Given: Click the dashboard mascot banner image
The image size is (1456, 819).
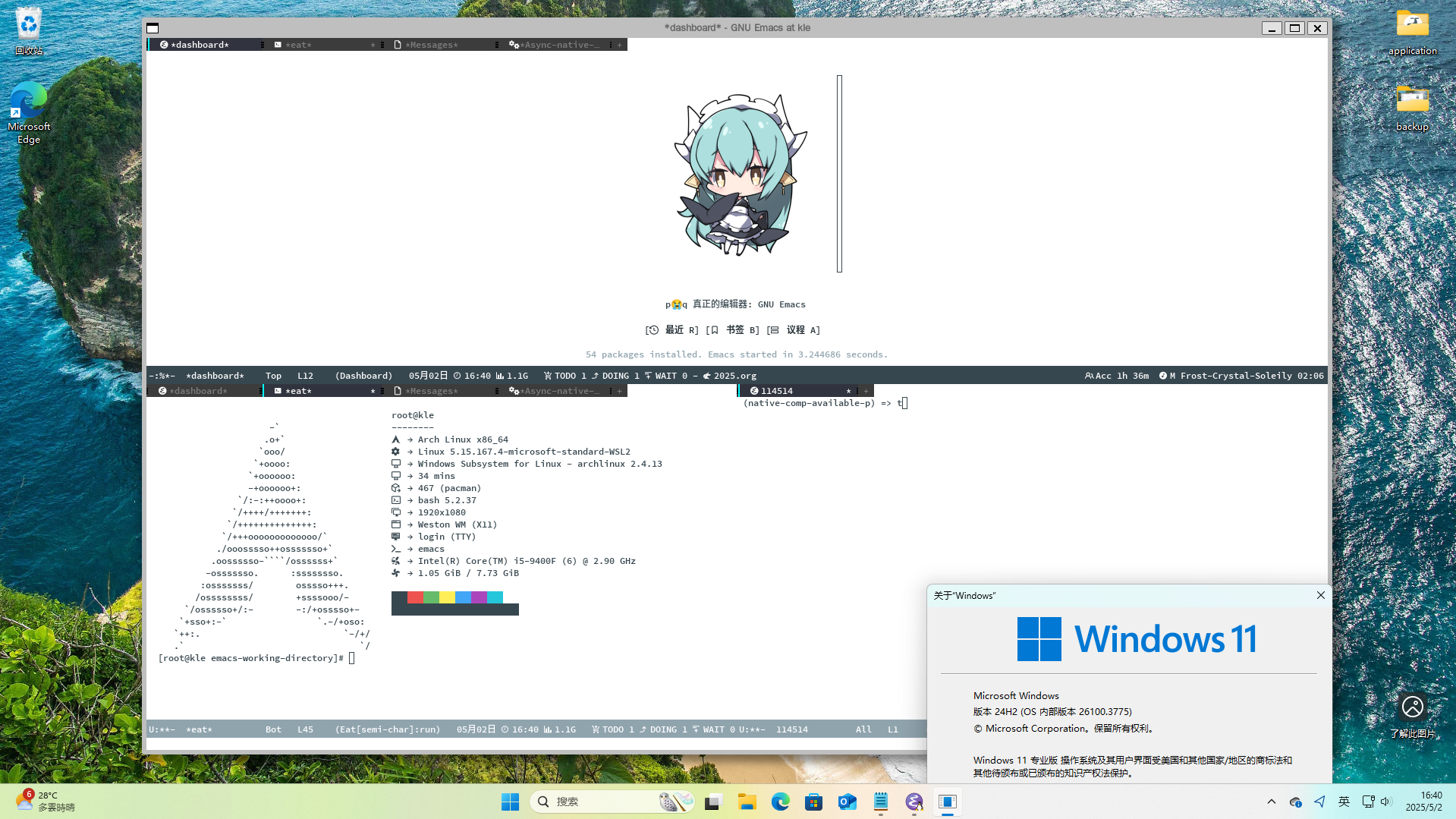Looking at the screenshot, I should (x=741, y=175).
